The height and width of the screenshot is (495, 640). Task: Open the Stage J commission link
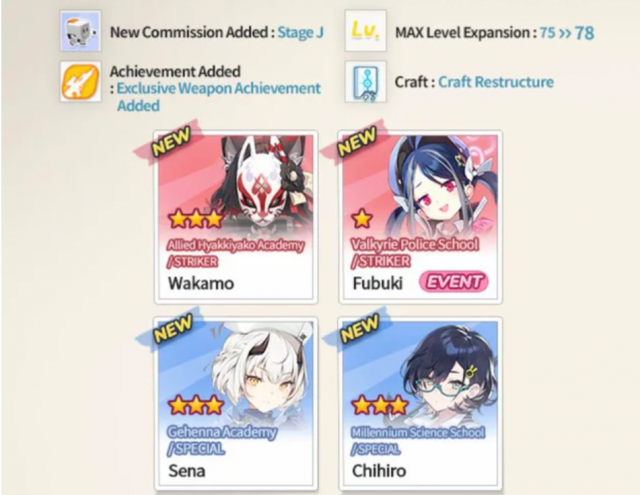[x=300, y=32]
